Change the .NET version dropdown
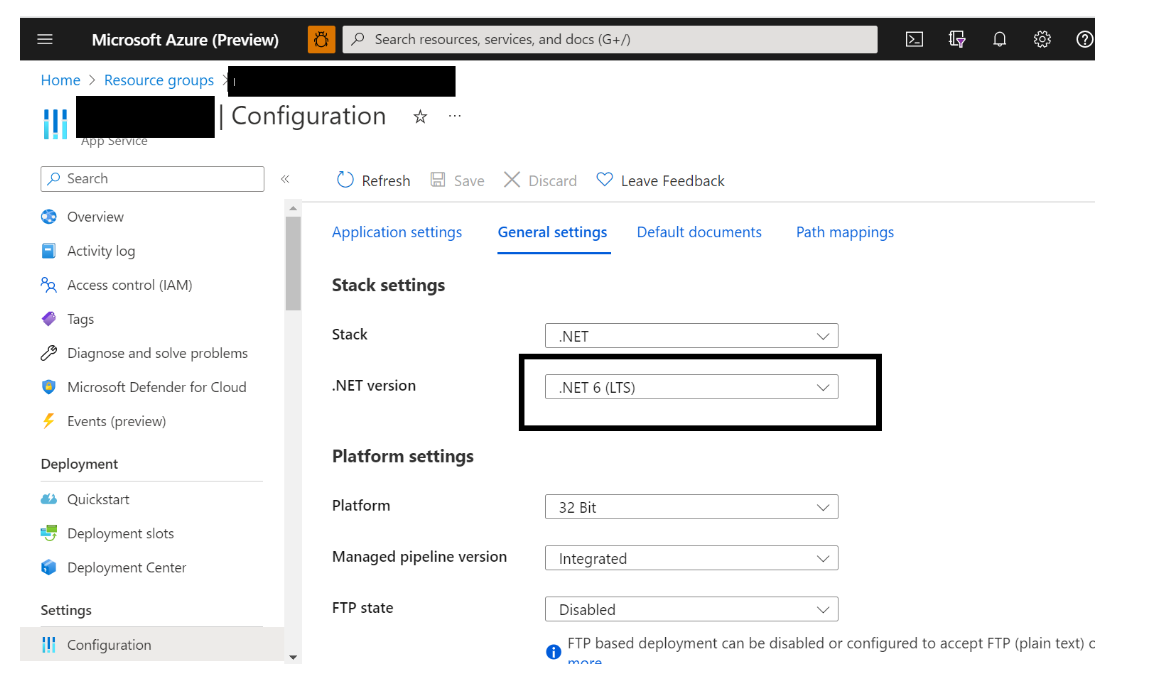 tap(691, 387)
